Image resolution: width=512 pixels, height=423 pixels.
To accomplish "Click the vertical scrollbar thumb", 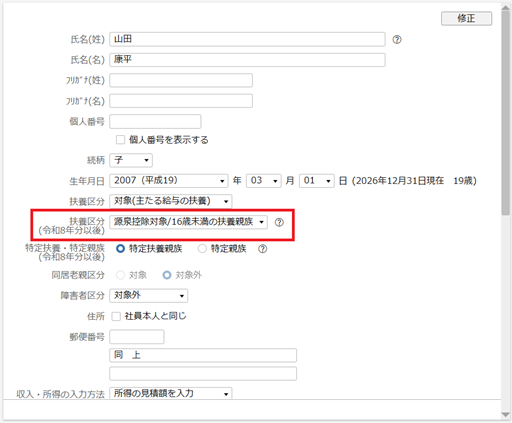I will pos(505,112).
